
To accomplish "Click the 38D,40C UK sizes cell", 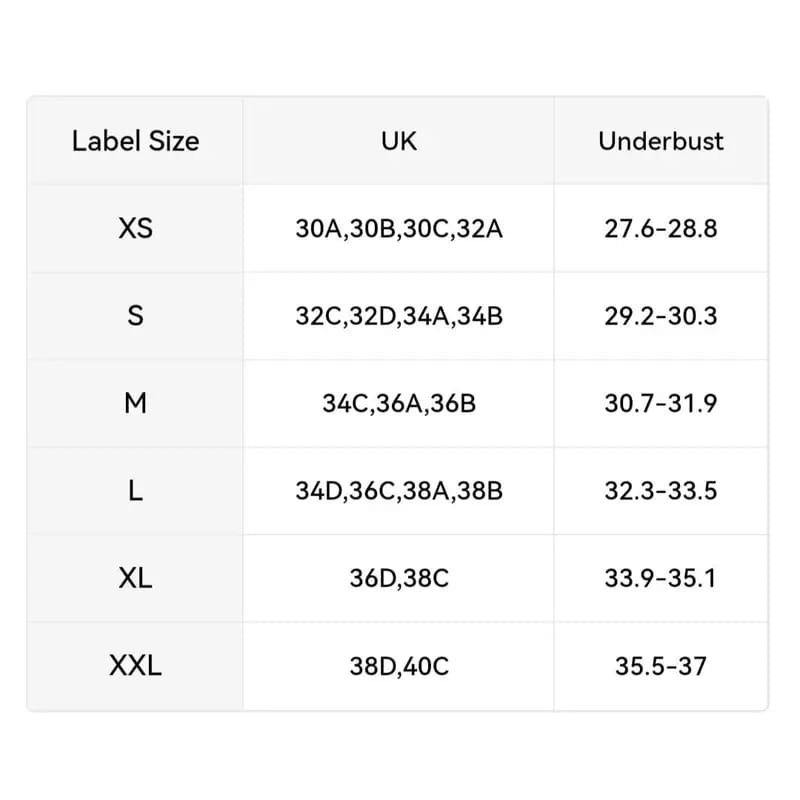I will click(399, 666).
